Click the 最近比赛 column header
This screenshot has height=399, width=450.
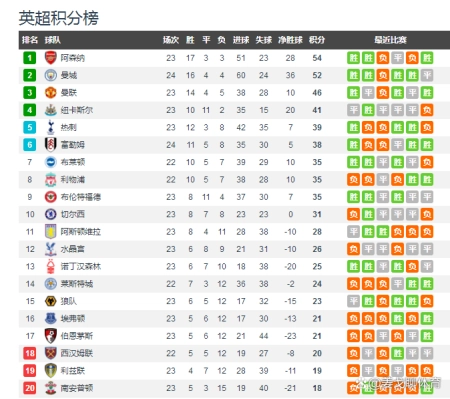[390, 40]
